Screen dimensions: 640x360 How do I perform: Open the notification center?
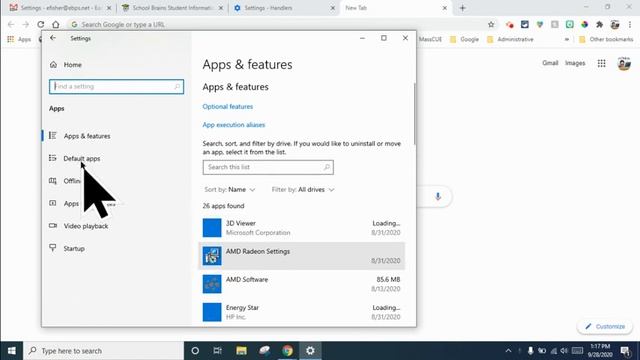point(625,351)
